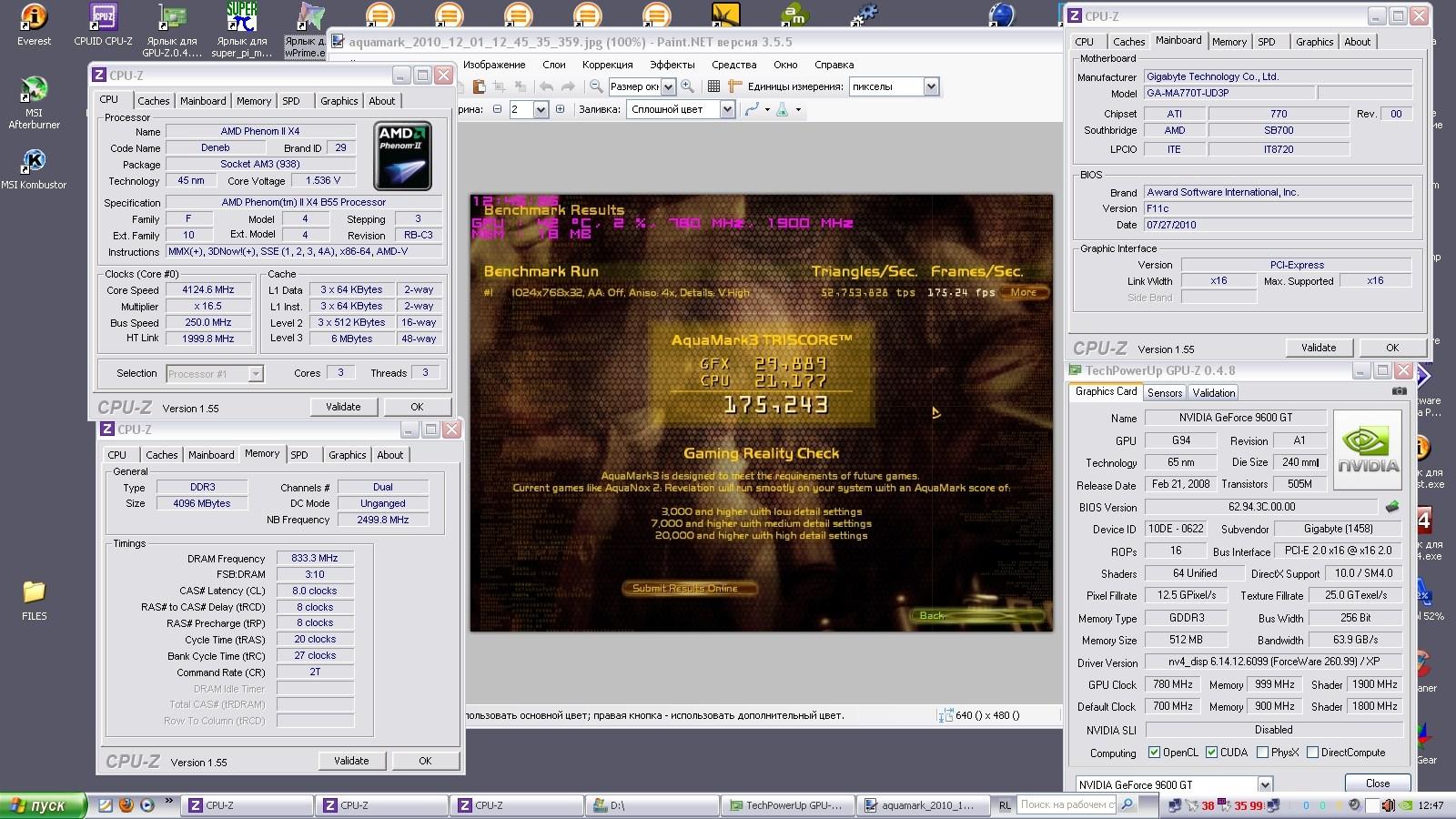
Task: Increase brush width with the plus icon
Action: coord(561,109)
